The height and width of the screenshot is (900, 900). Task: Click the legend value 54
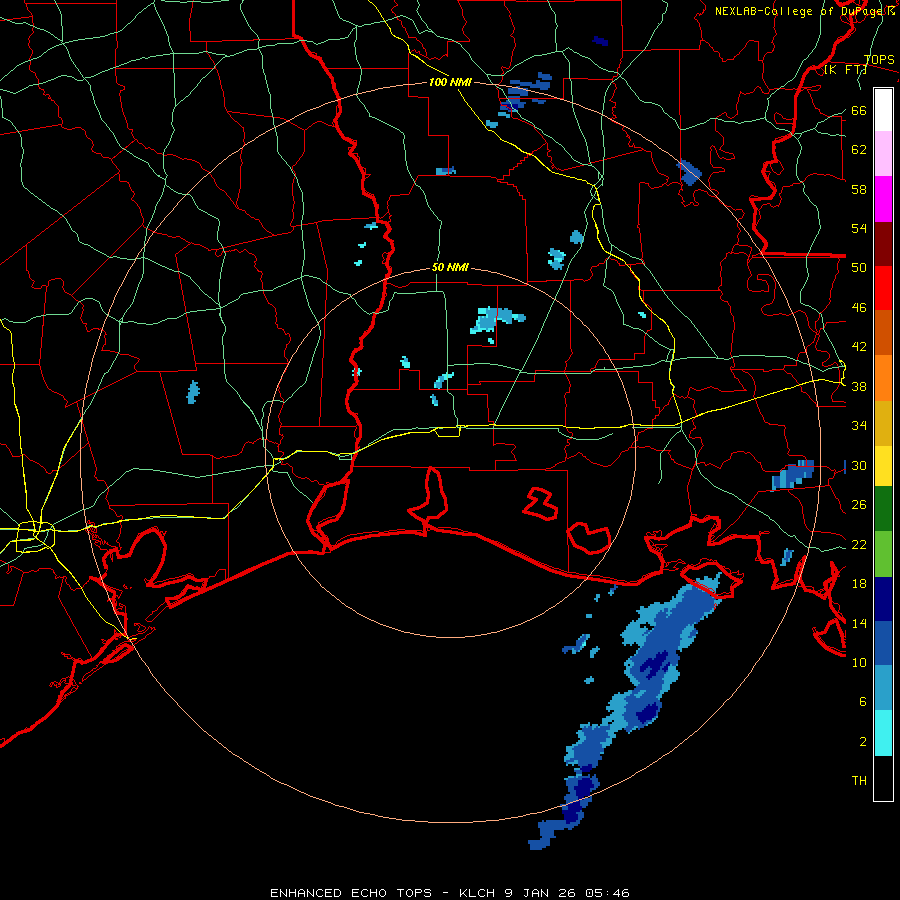[x=859, y=228]
